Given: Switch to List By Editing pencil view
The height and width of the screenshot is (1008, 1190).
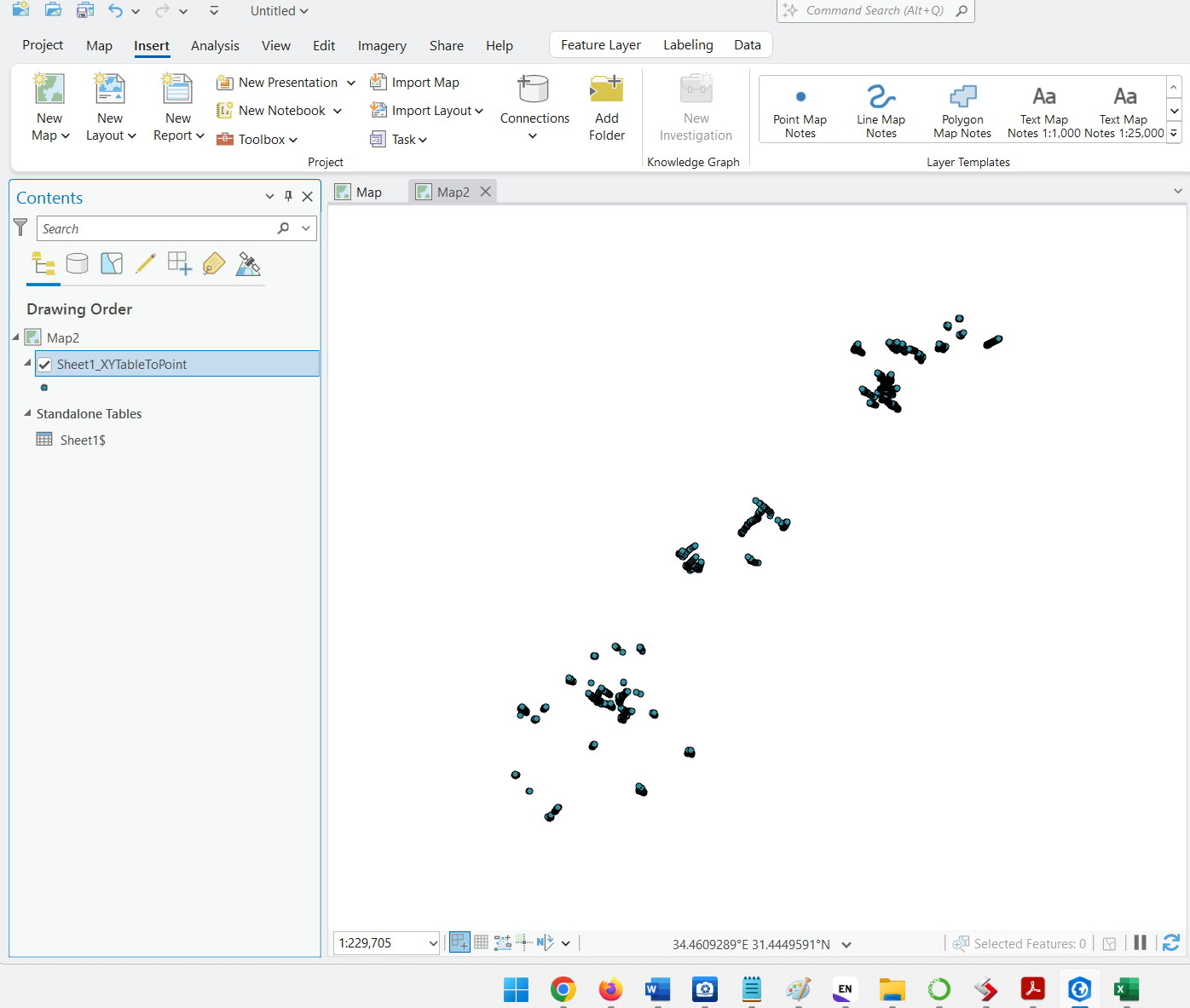Looking at the screenshot, I should coord(145,264).
